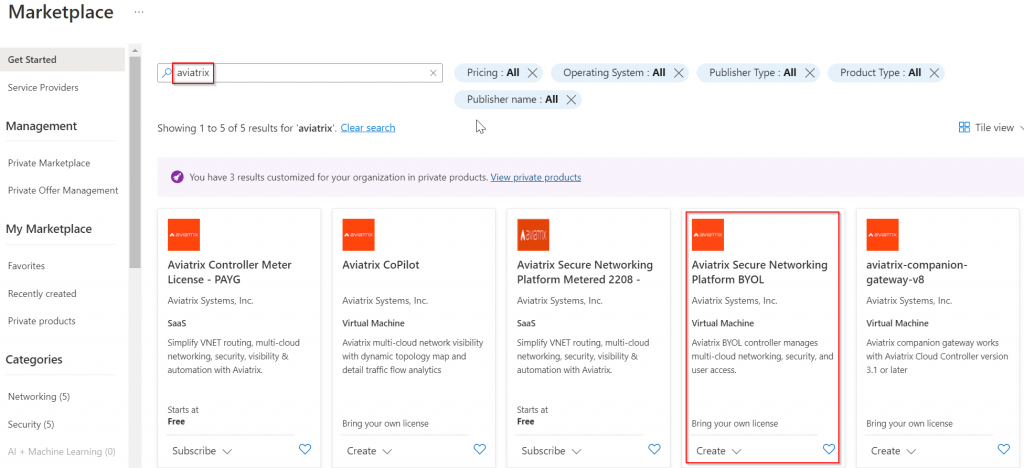Click the purple rocket private products icon
The height and width of the screenshot is (468, 1024).
tap(176, 177)
